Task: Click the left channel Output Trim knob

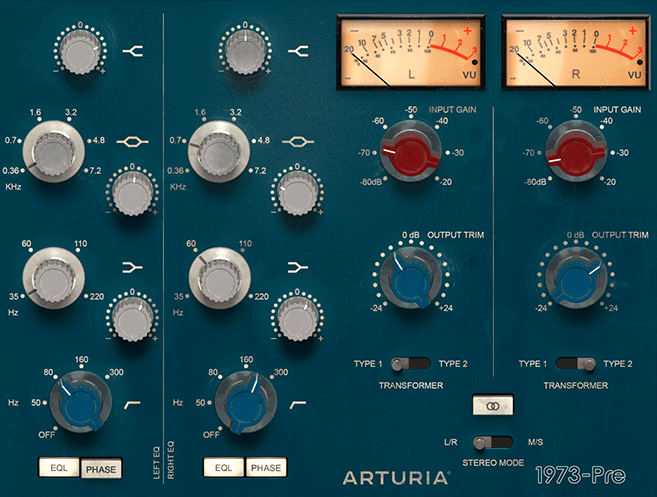Action: click(411, 278)
